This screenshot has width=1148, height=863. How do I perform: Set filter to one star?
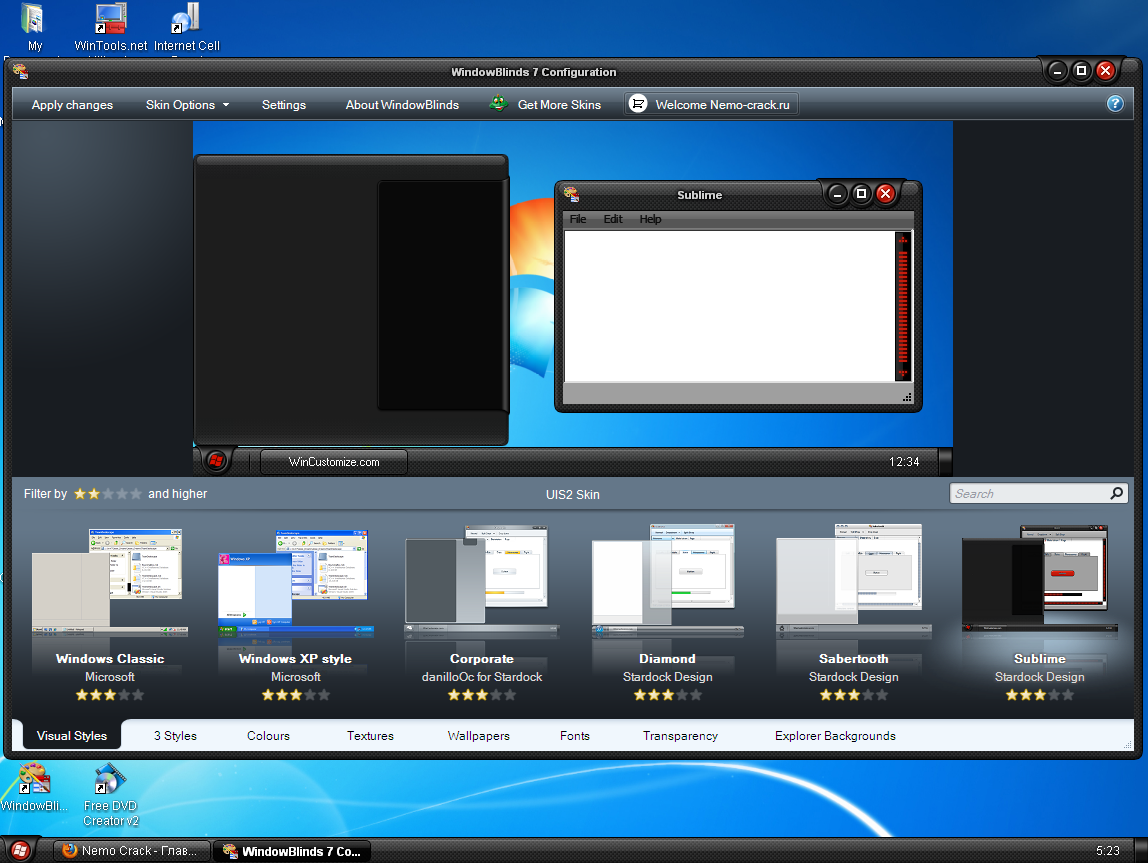[80, 494]
